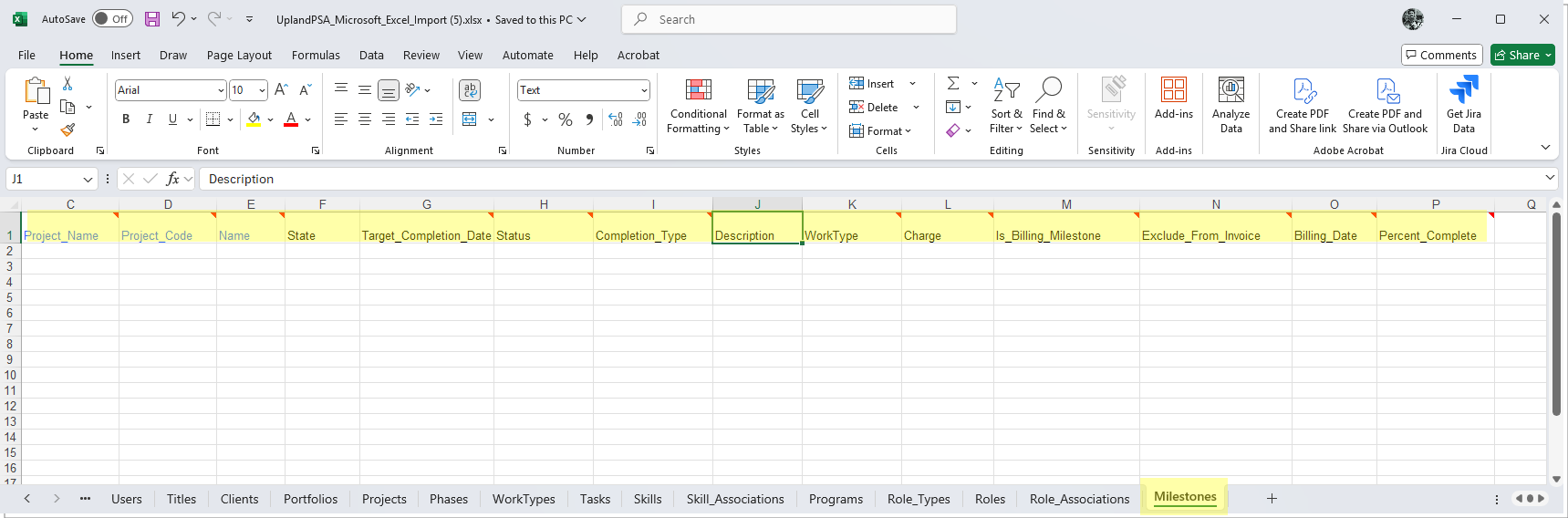
Task: Click the Percent Style icon
Action: click(566, 119)
